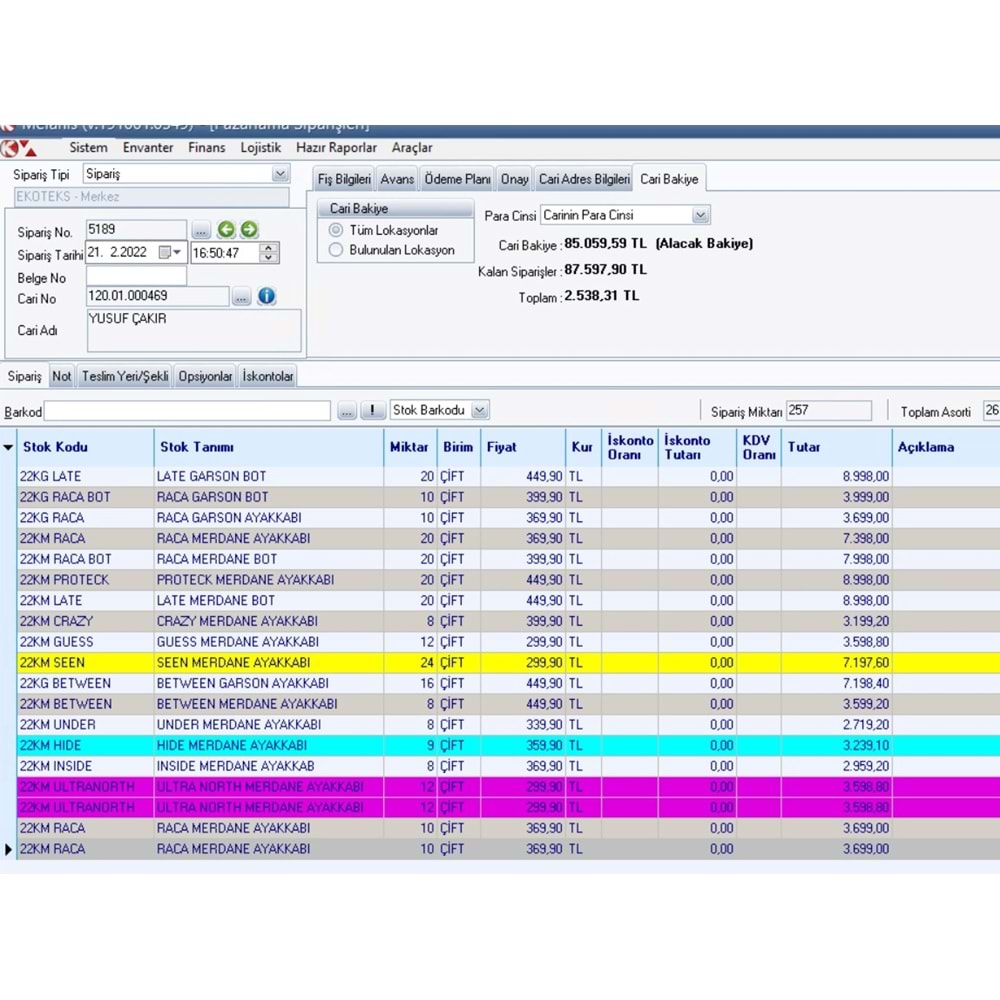
Task: Click the empty Belge No field
Action: (x=136, y=276)
